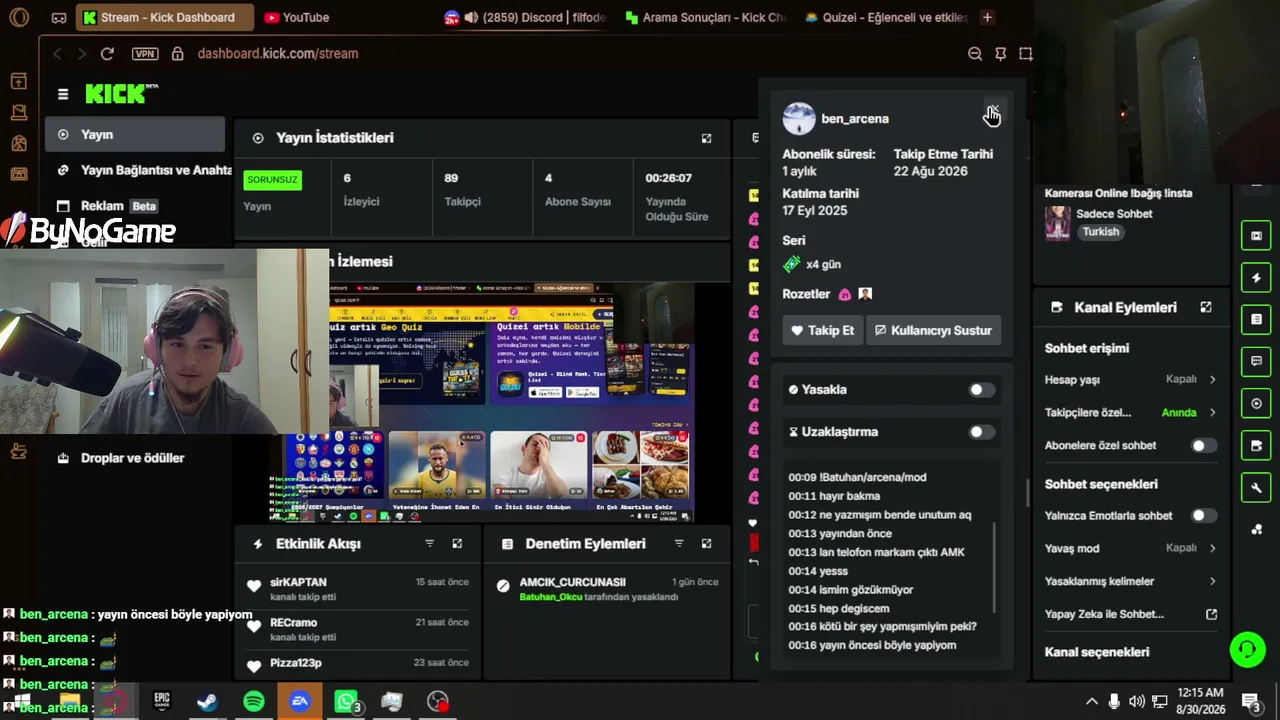
Task: Click ben_arcena's profile avatar
Action: coord(799,118)
